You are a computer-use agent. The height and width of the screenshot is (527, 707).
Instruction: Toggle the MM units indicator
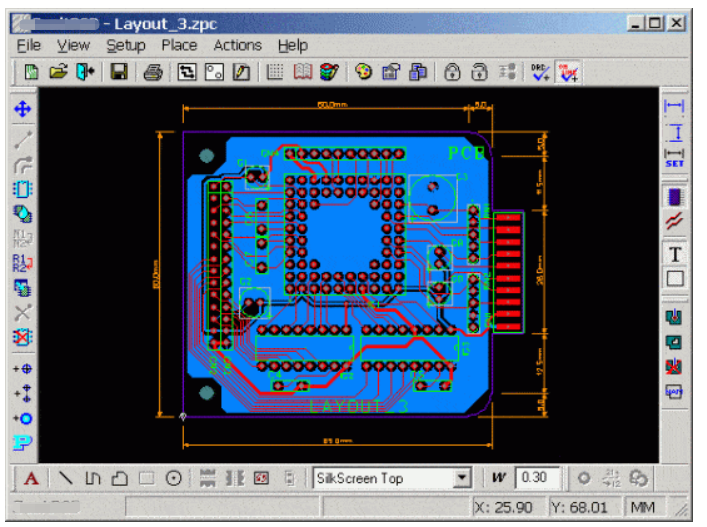click(x=641, y=507)
